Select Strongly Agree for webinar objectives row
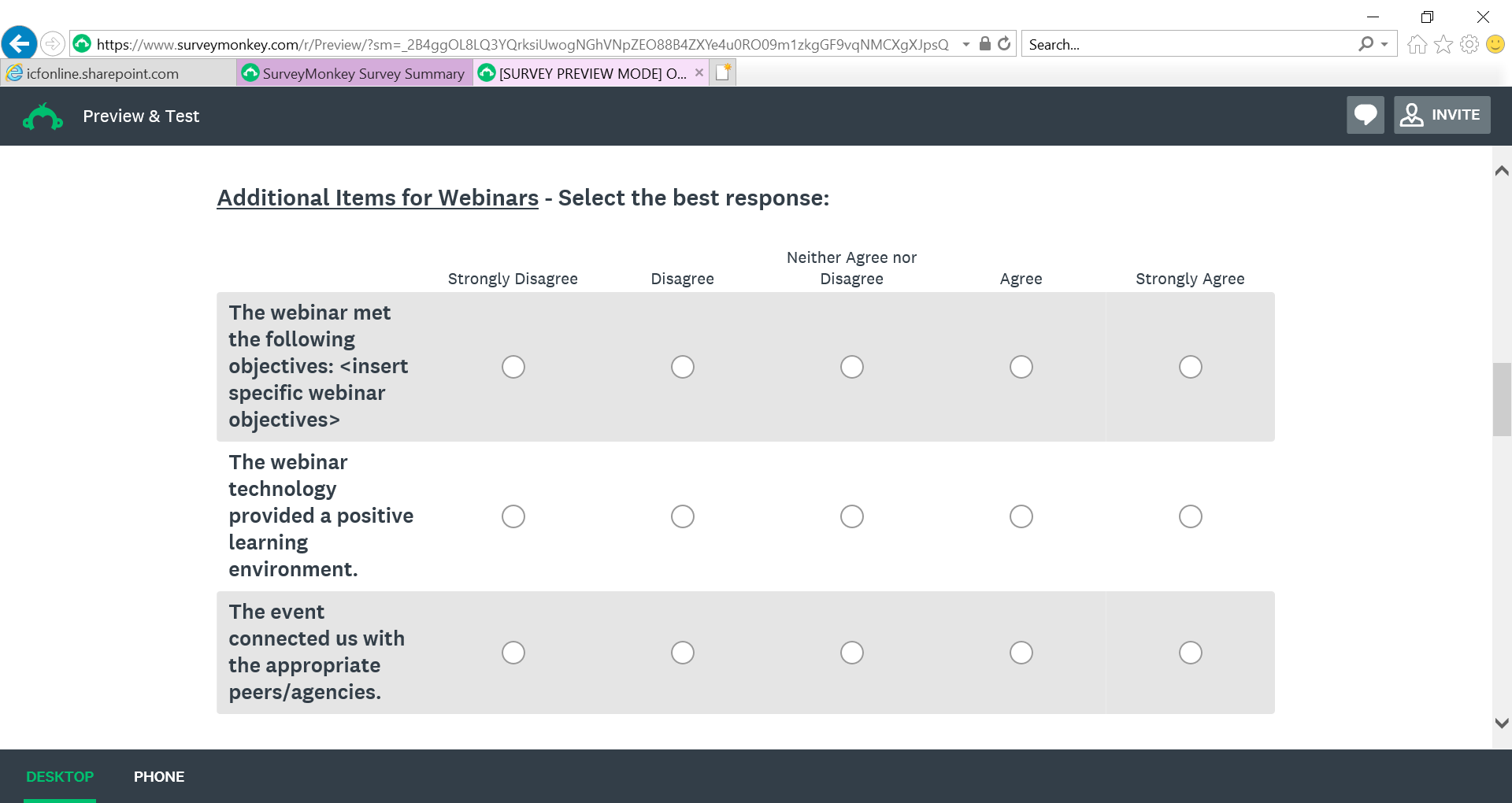This screenshot has width=1512, height=803. 1190,367
